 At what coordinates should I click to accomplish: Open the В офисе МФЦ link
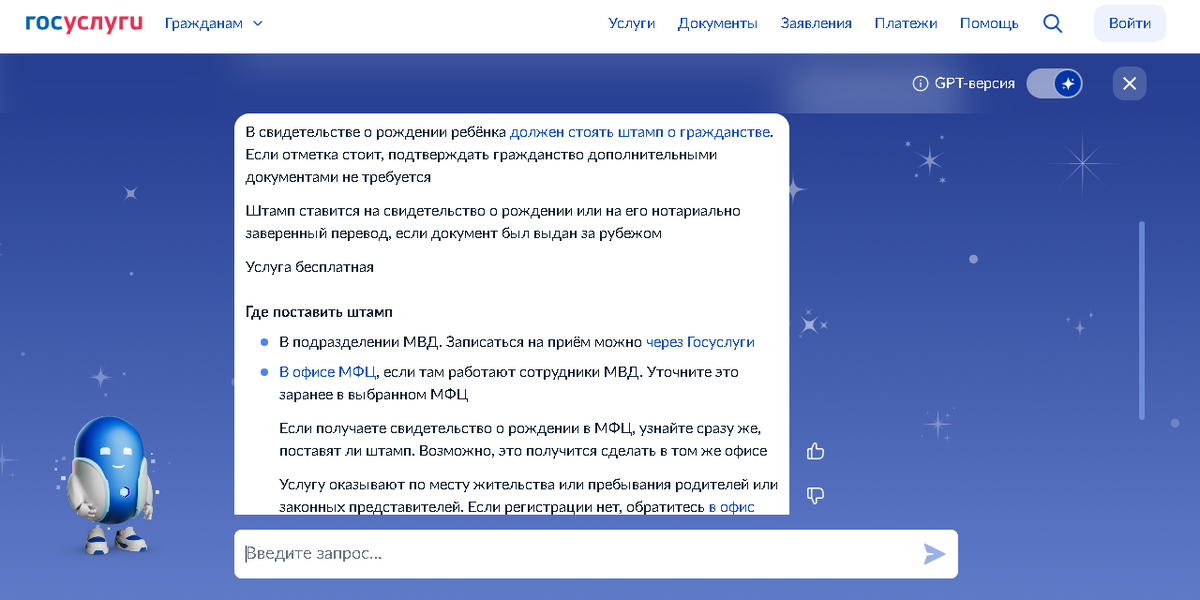pos(327,372)
